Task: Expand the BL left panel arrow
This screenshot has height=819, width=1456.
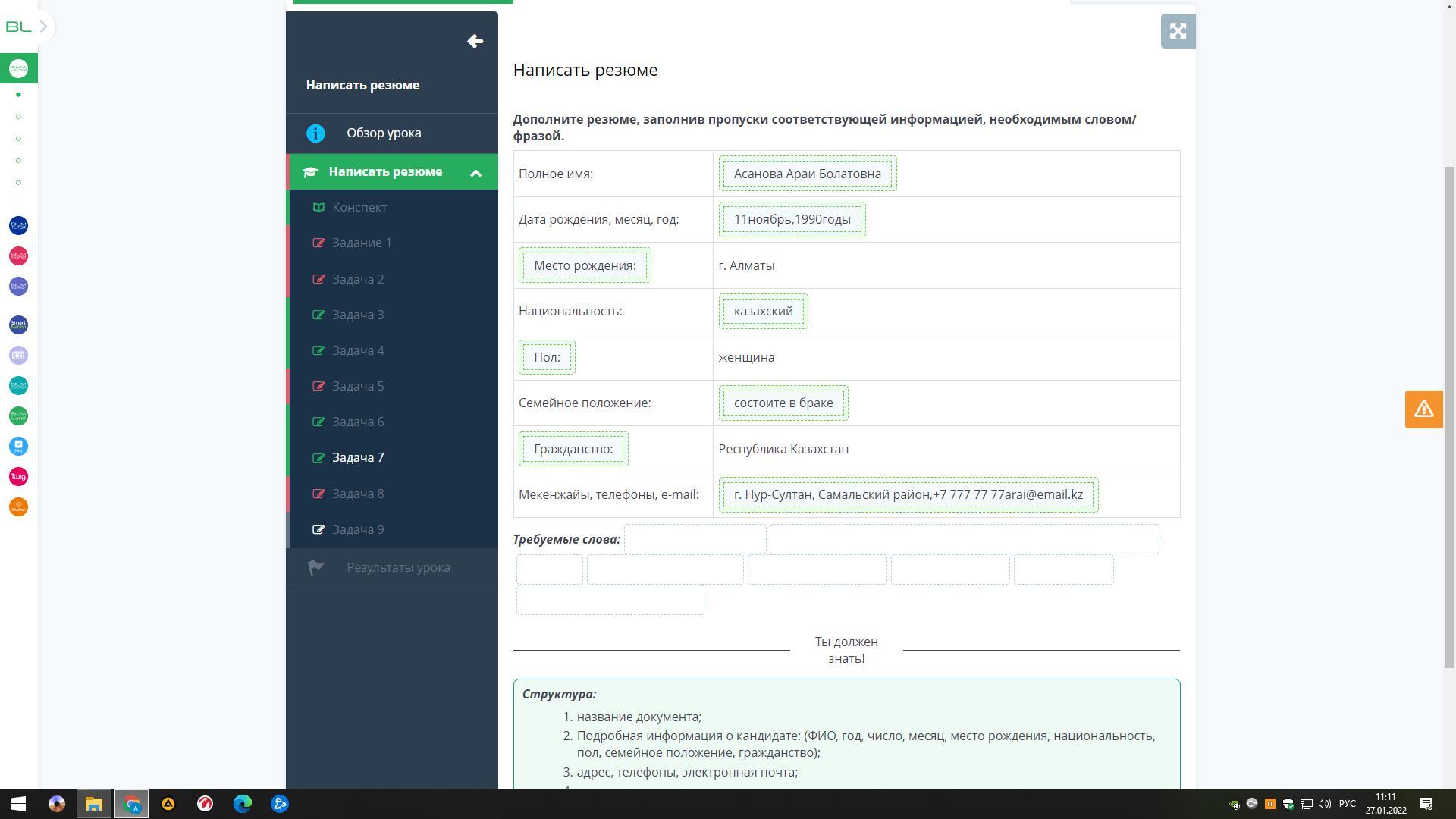Action: click(43, 27)
